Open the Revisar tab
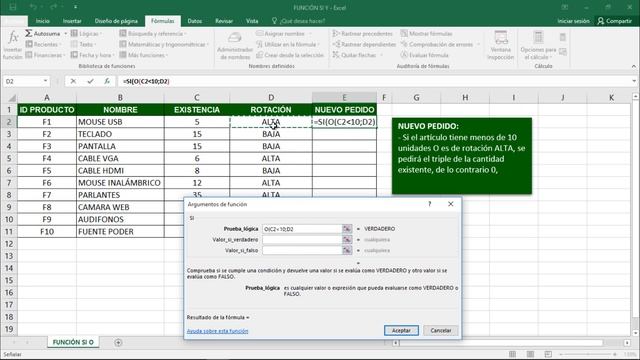This screenshot has height=360, width=640. 224,21
